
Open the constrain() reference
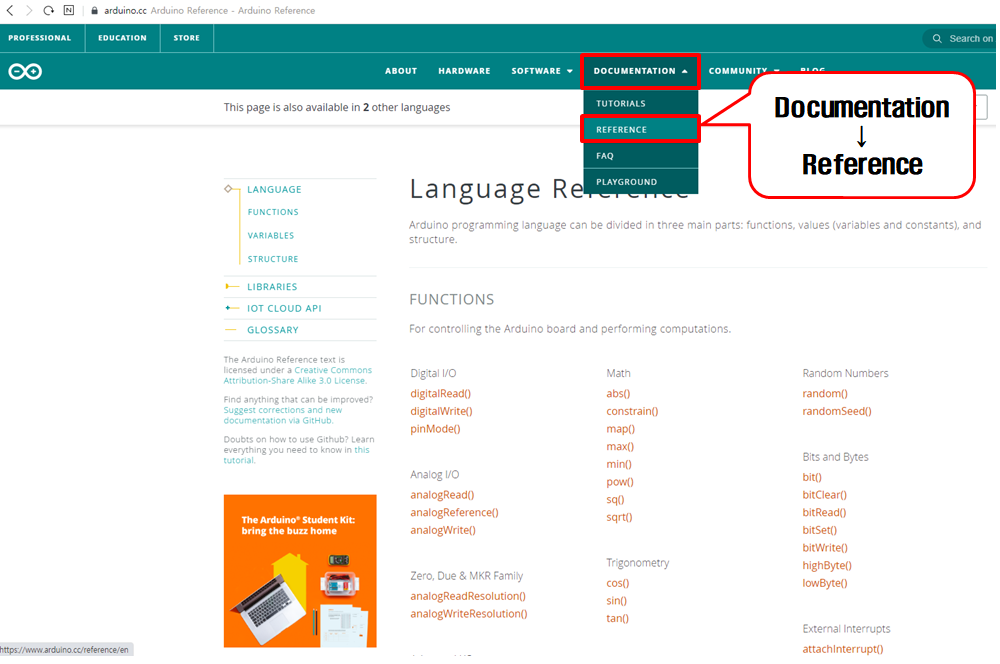click(632, 411)
